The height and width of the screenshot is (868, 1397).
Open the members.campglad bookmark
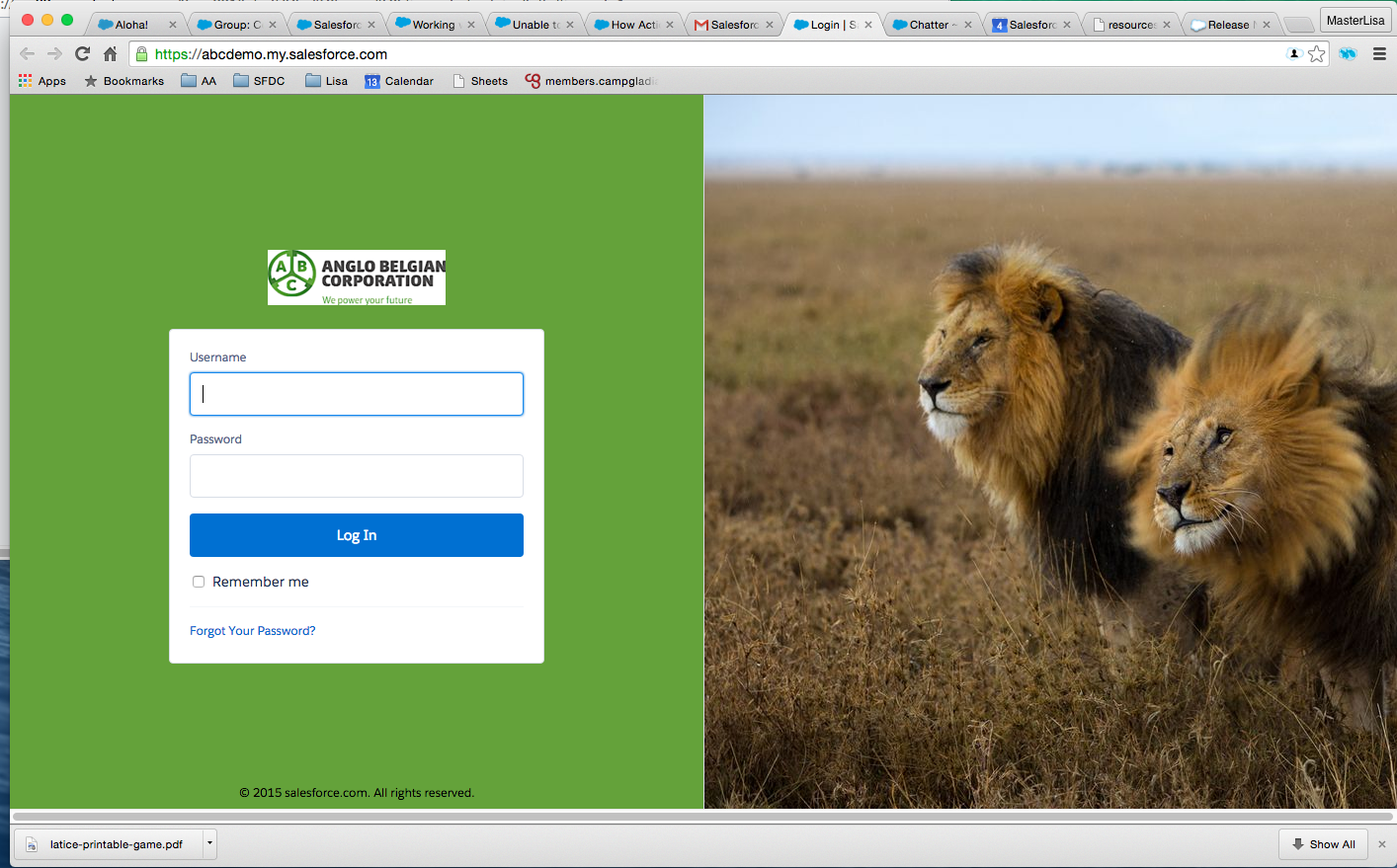(x=591, y=81)
